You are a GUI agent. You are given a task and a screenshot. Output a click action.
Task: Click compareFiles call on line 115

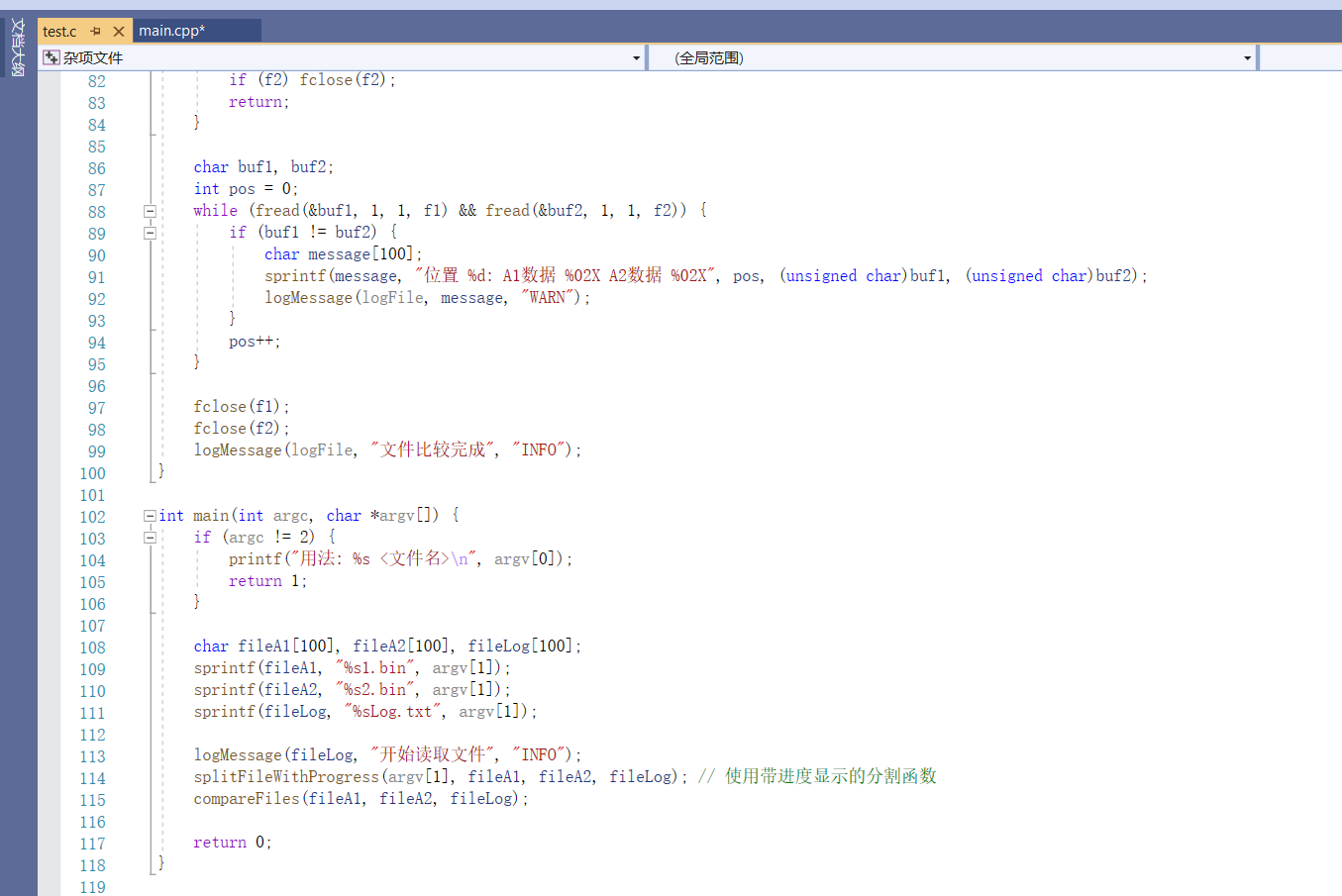361,799
